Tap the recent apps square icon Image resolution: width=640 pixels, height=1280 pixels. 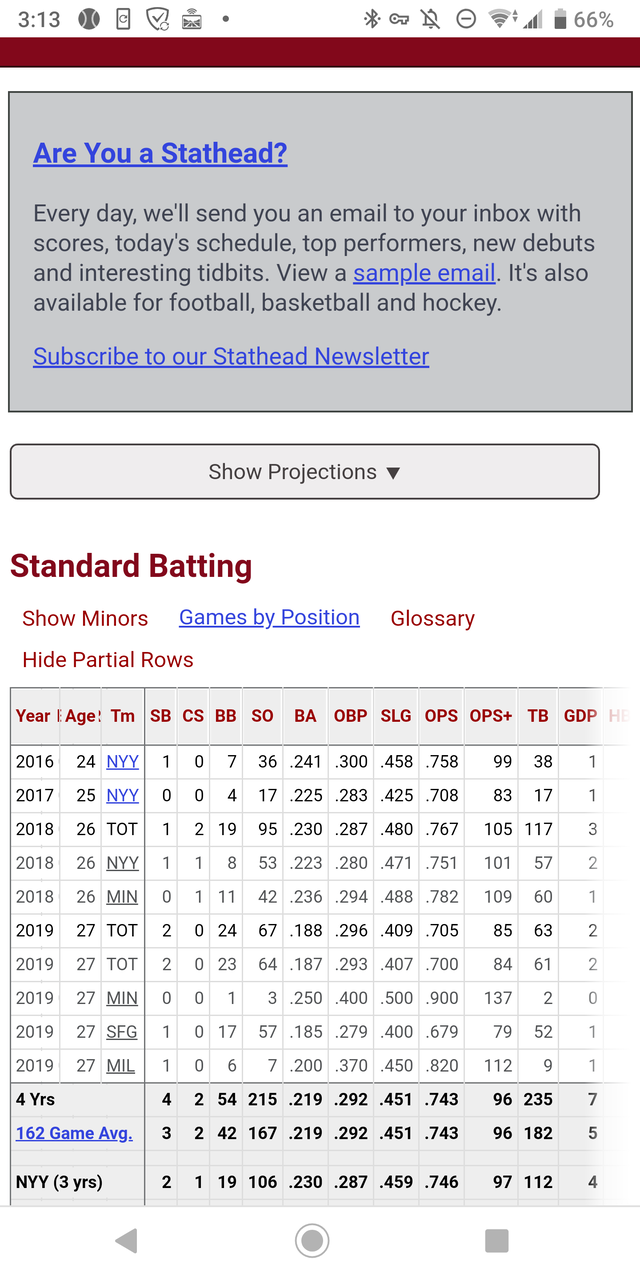(497, 1241)
